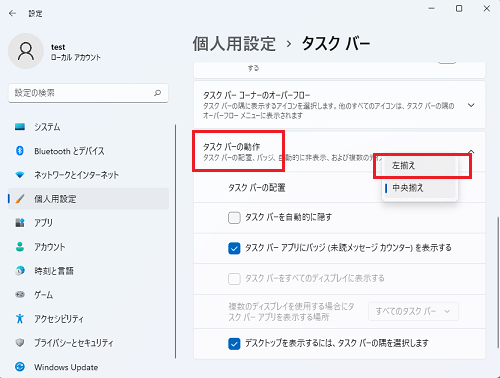Click the main content vertical scrollbar
500x378 pixels.
pos(498,283)
